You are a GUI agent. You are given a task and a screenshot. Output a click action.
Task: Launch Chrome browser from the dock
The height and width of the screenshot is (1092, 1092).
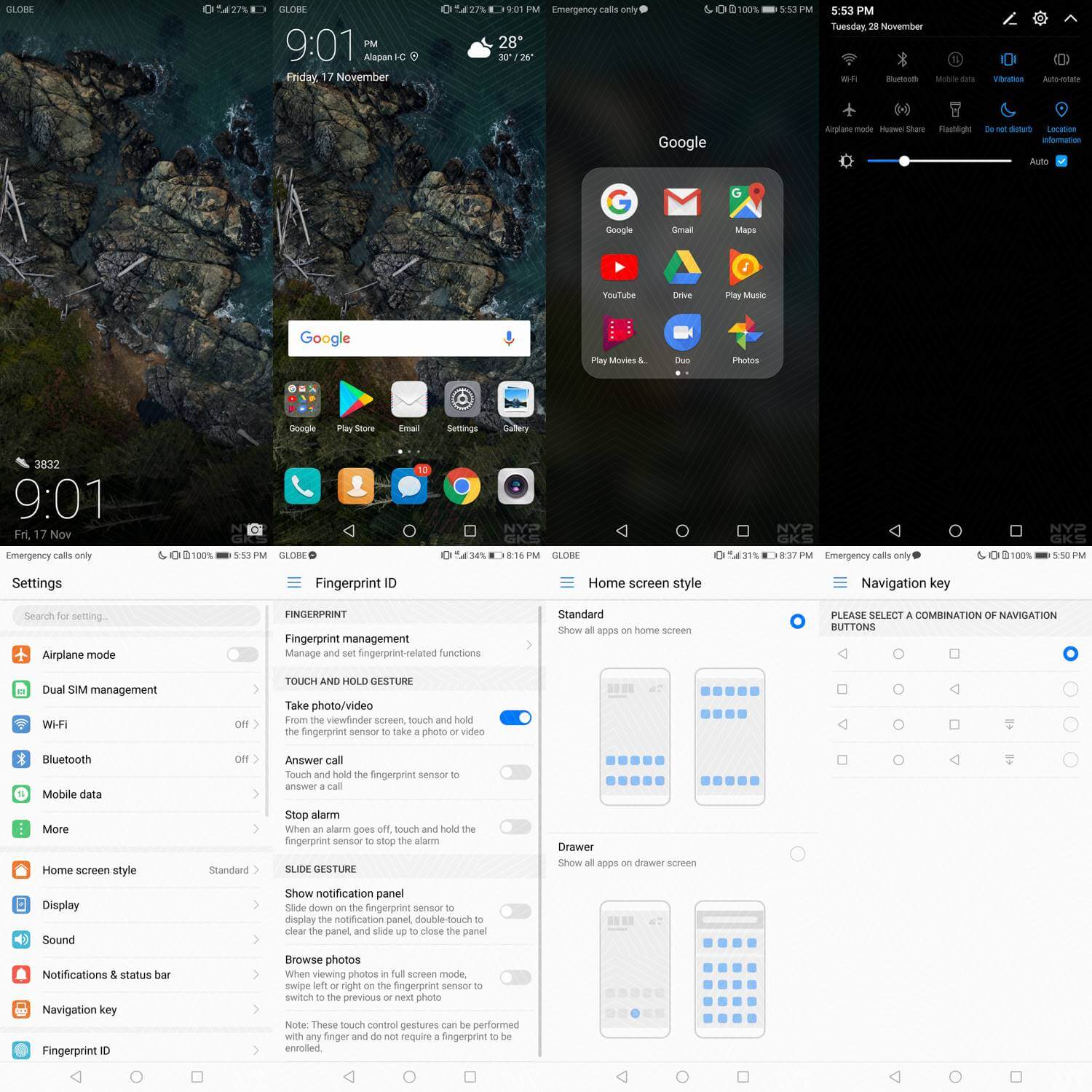[462, 486]
